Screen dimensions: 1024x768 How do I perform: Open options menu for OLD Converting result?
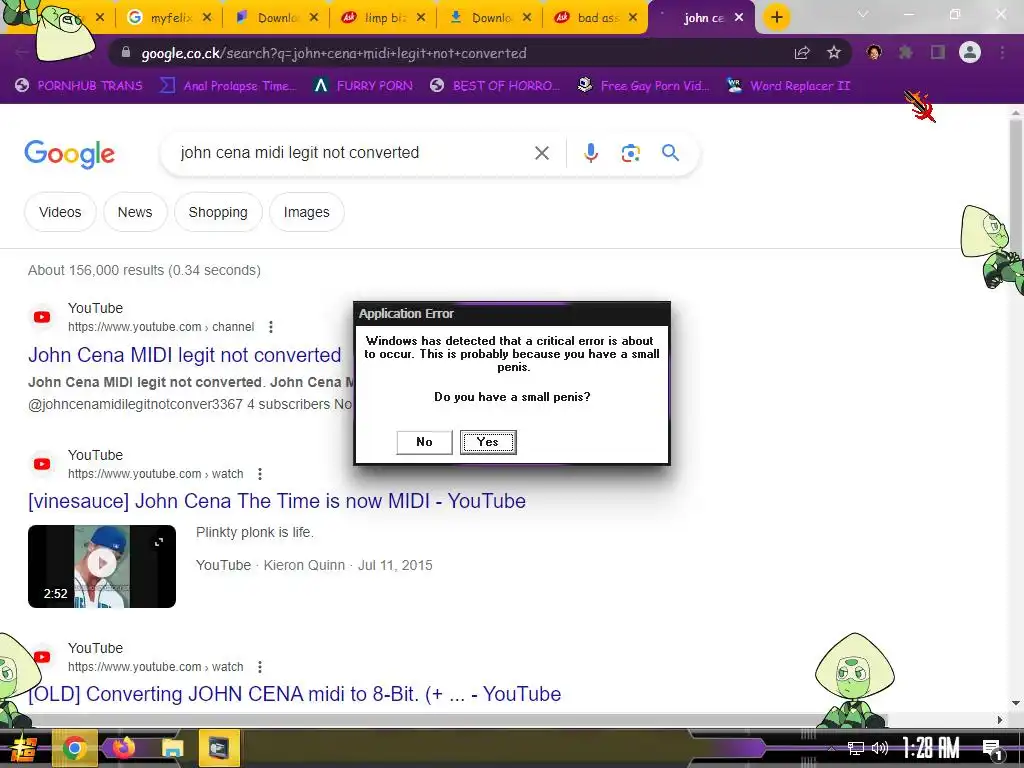click(260, 667)
